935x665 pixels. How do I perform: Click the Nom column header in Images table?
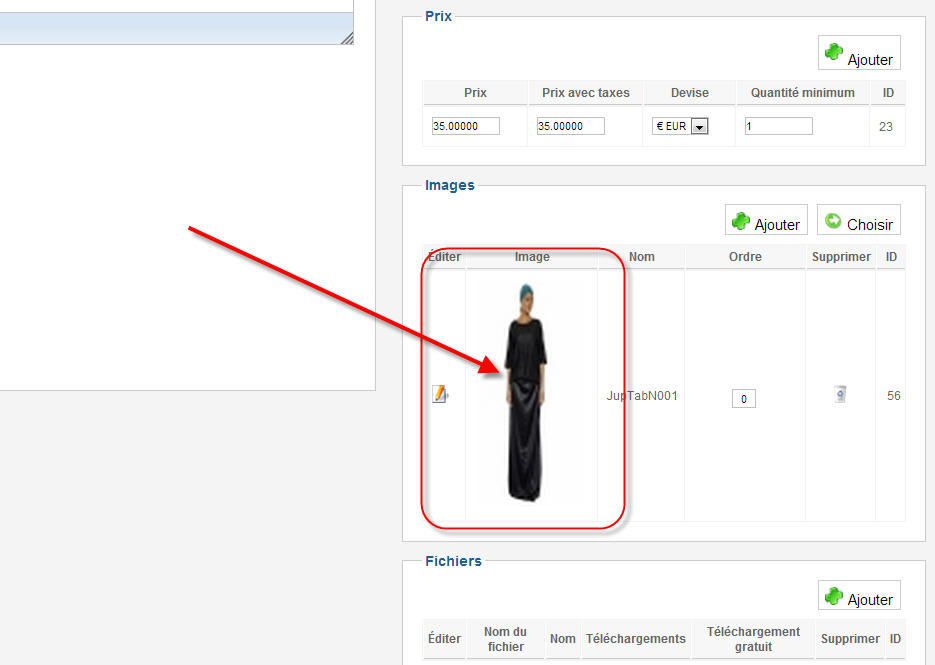coord(642,256)
